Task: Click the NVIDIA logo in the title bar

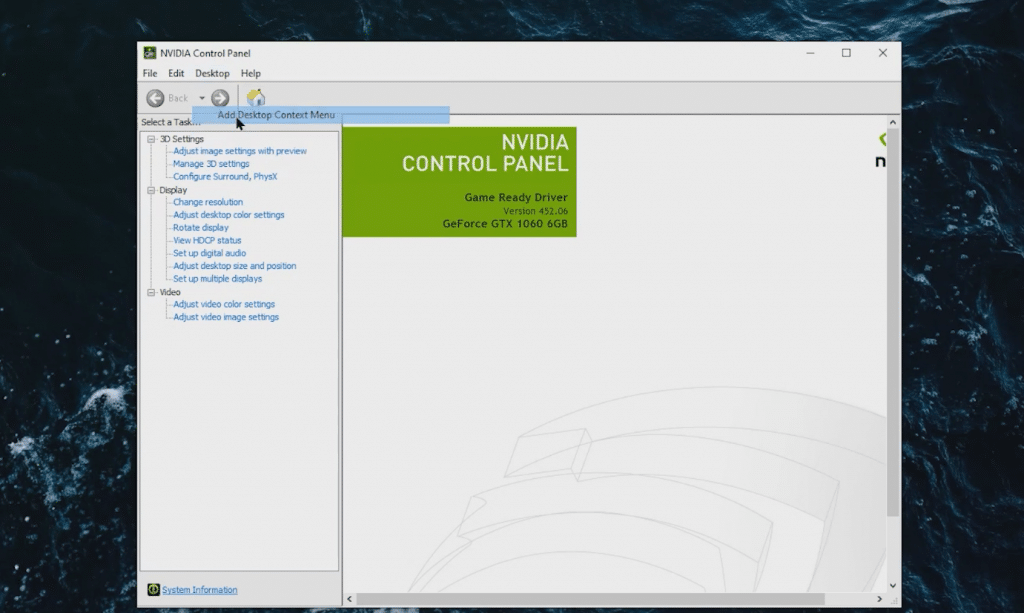Action: pos(149,53)
